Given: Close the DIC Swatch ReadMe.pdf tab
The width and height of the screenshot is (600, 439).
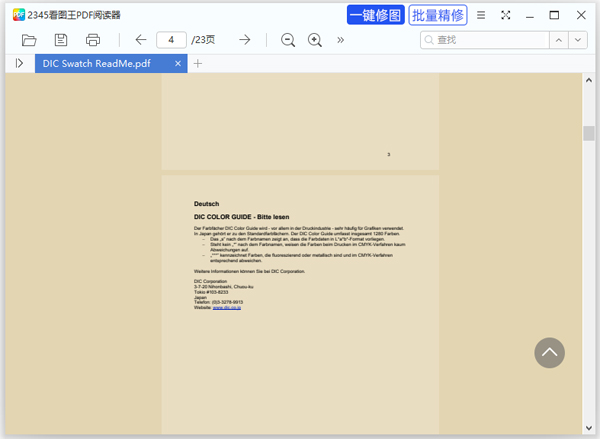Looking at the screenshot, I should (179, 64).
